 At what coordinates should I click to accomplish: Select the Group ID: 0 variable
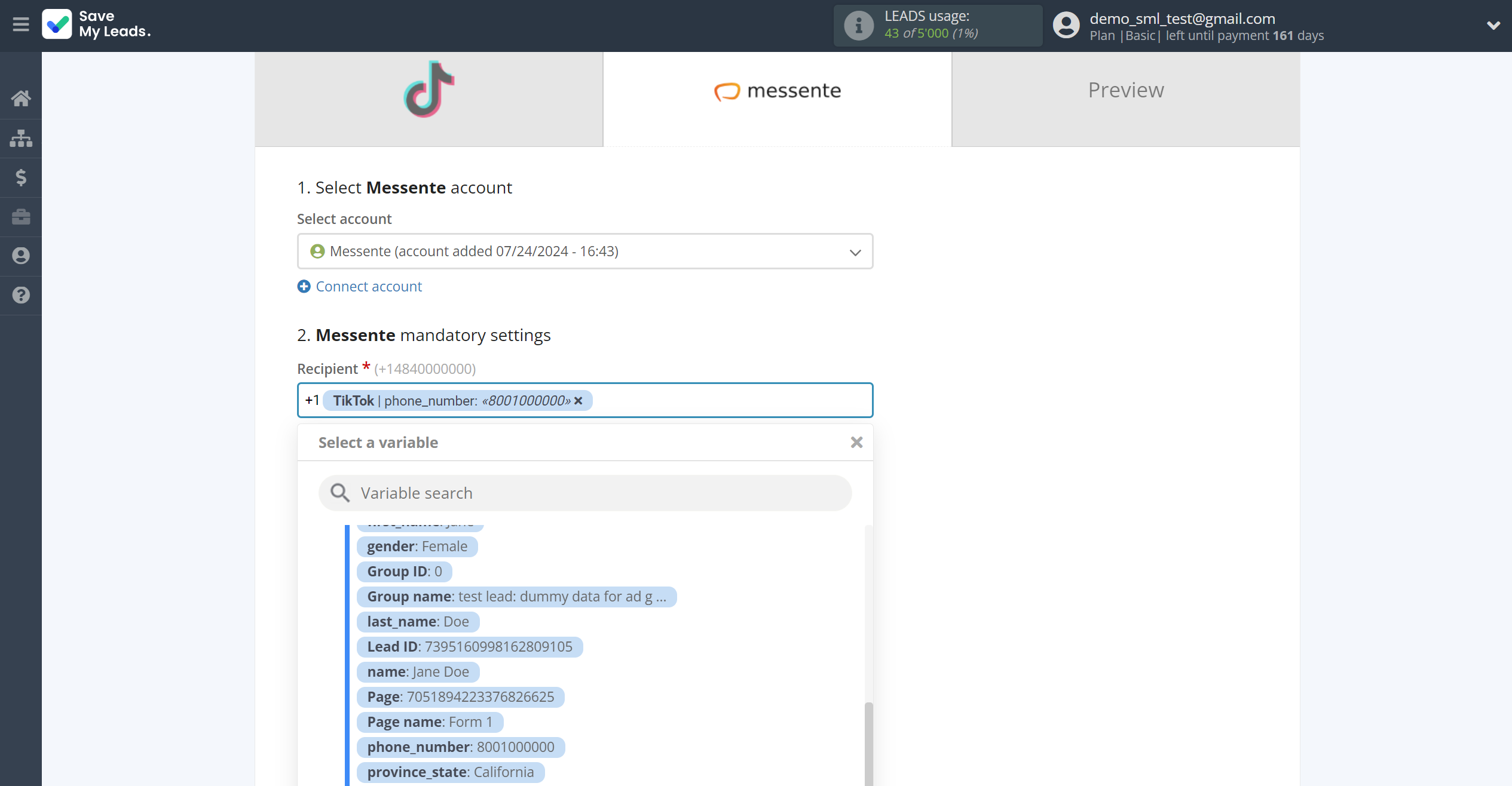[405, 572]
